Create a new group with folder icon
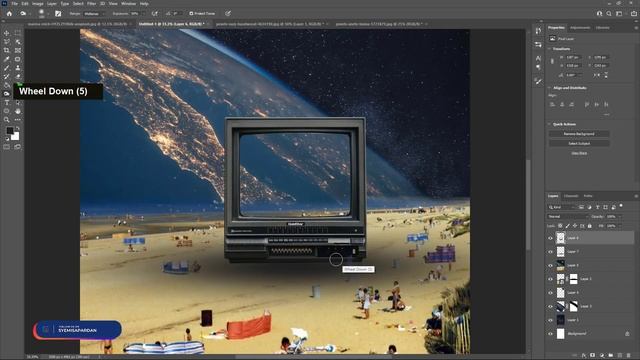The width and height of the screenshot is (640, 360). (611, 356)
